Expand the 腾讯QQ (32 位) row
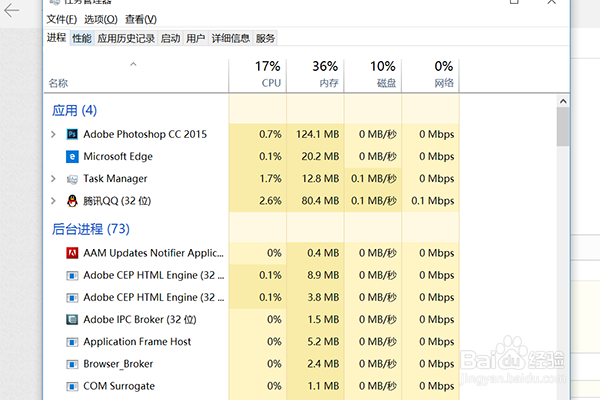The image size is (600, 400). 53,201
